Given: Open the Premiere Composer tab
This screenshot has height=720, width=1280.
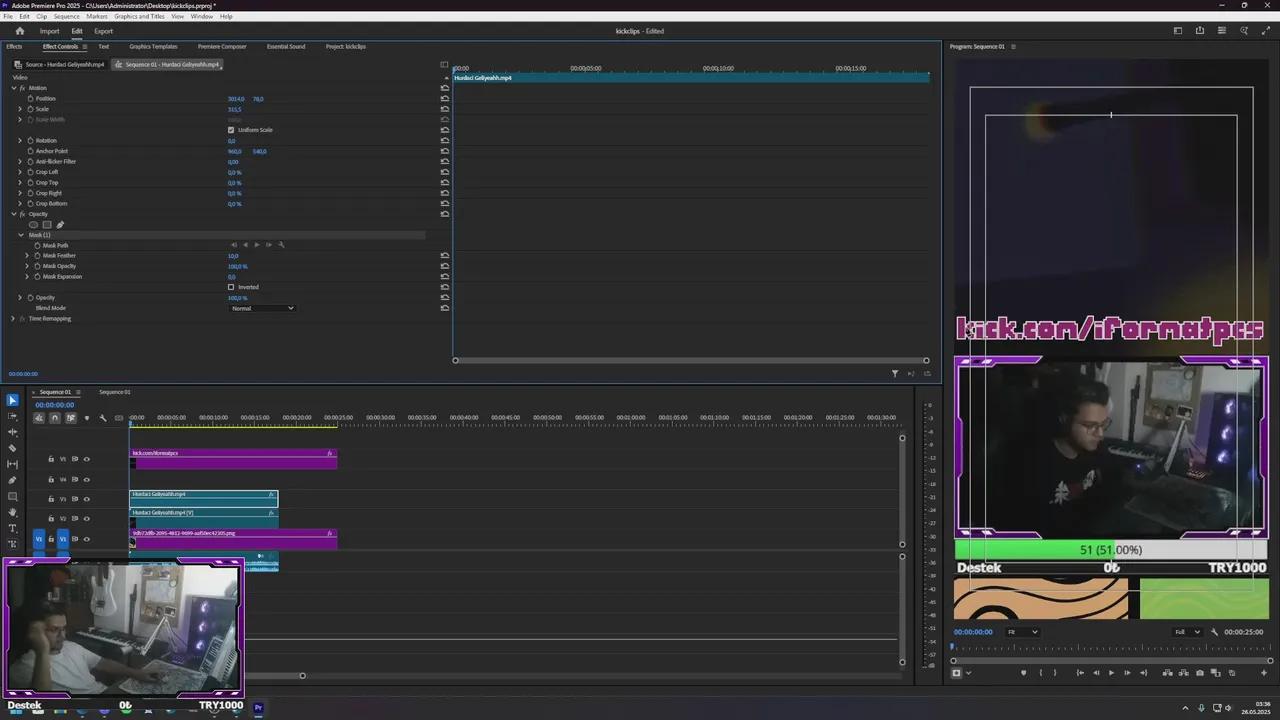Looking at the screenshot, I should coord(222,47).
